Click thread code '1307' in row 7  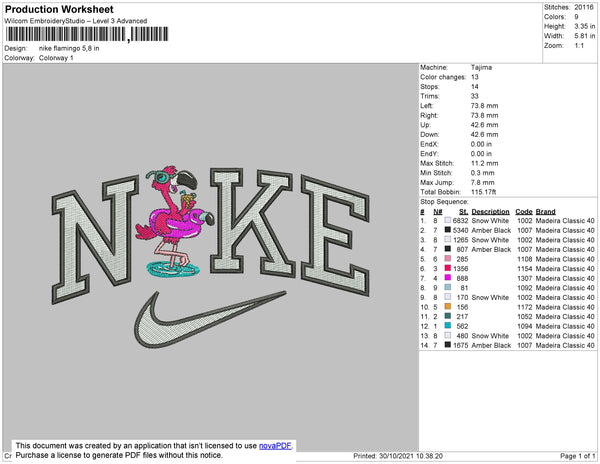(x=525, y=278)
